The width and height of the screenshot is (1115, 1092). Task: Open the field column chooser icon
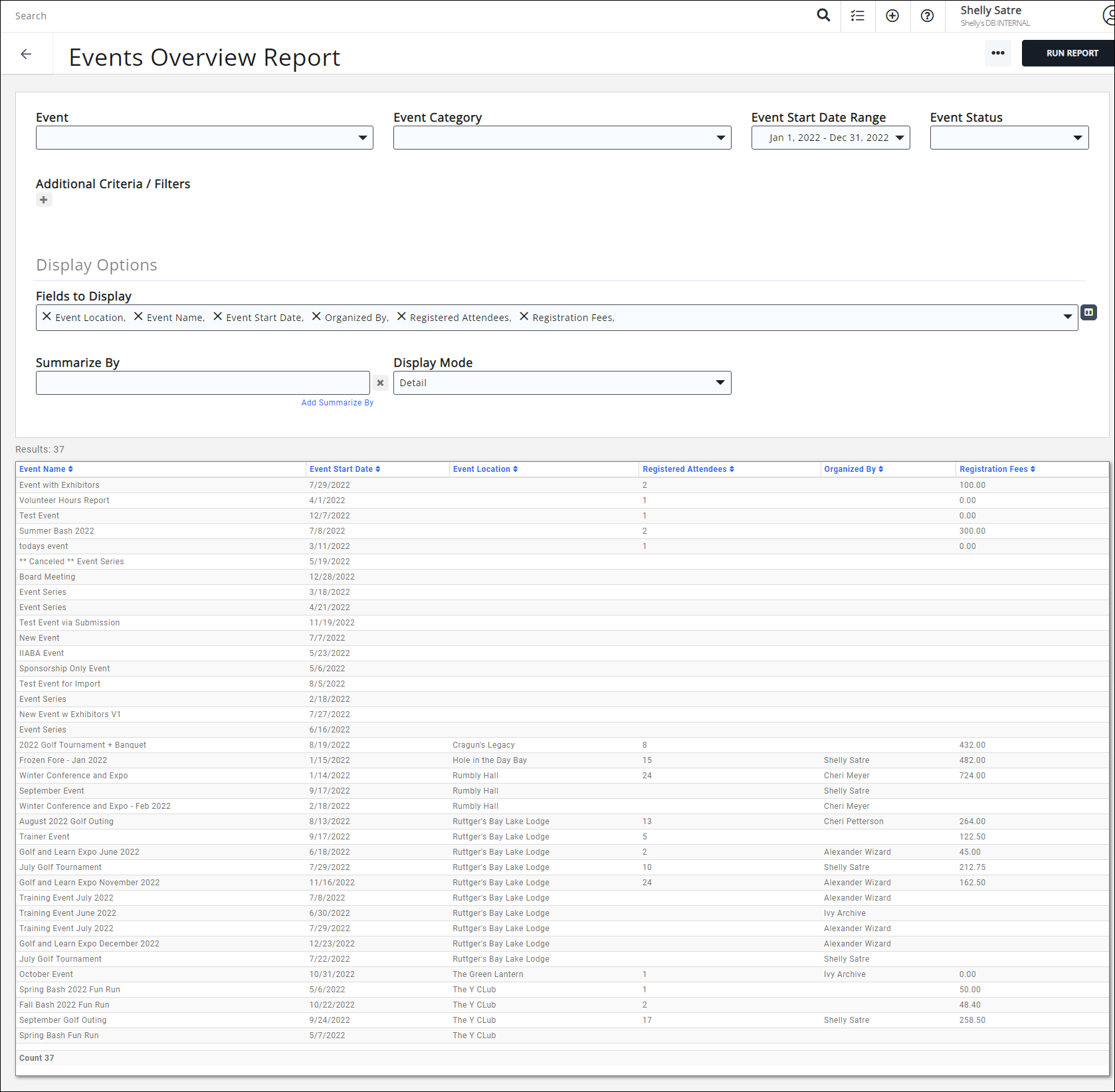click(1088, 312)
